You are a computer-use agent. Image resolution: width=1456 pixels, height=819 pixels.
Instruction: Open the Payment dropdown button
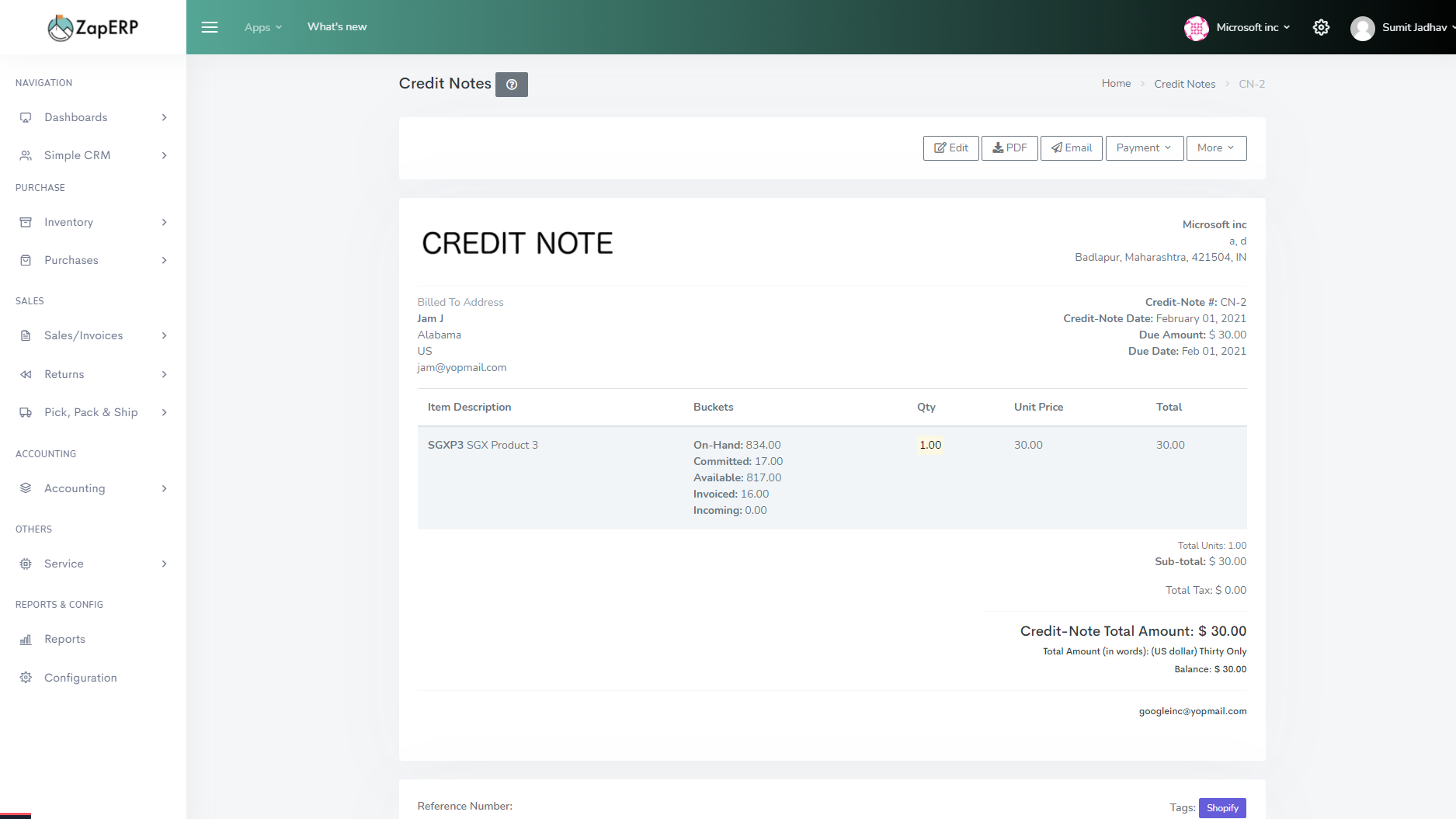click(1144, 148)
